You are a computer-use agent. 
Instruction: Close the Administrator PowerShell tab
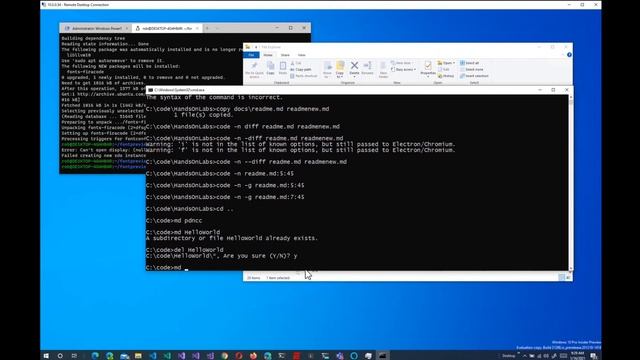click(x=127, y=28)
